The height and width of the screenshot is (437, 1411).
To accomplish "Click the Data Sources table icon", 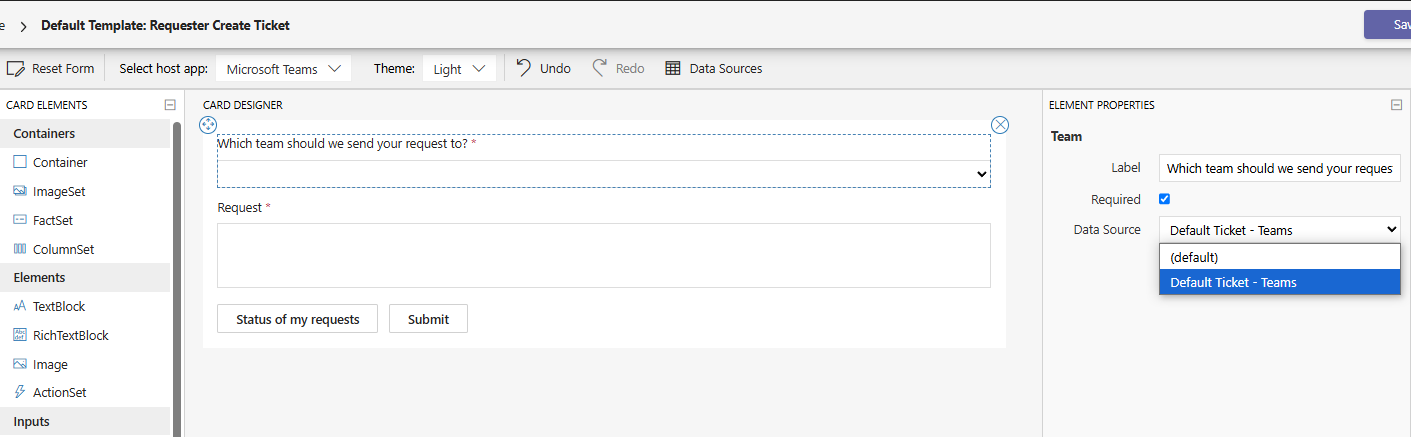I will click(673, 69).
